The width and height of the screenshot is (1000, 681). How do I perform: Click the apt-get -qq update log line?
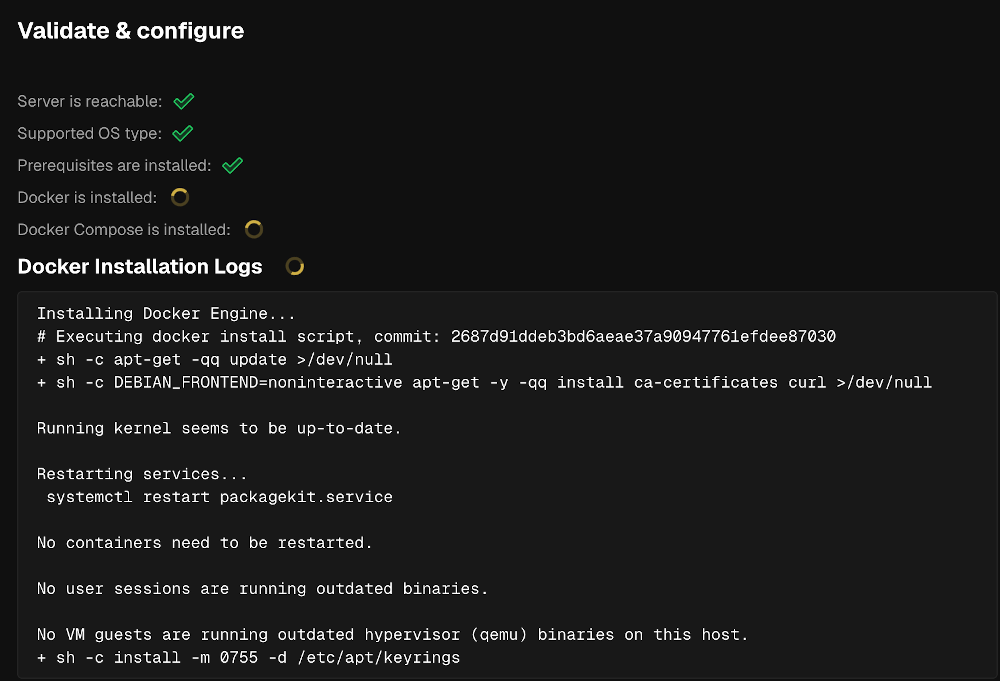tap(214, 360)
